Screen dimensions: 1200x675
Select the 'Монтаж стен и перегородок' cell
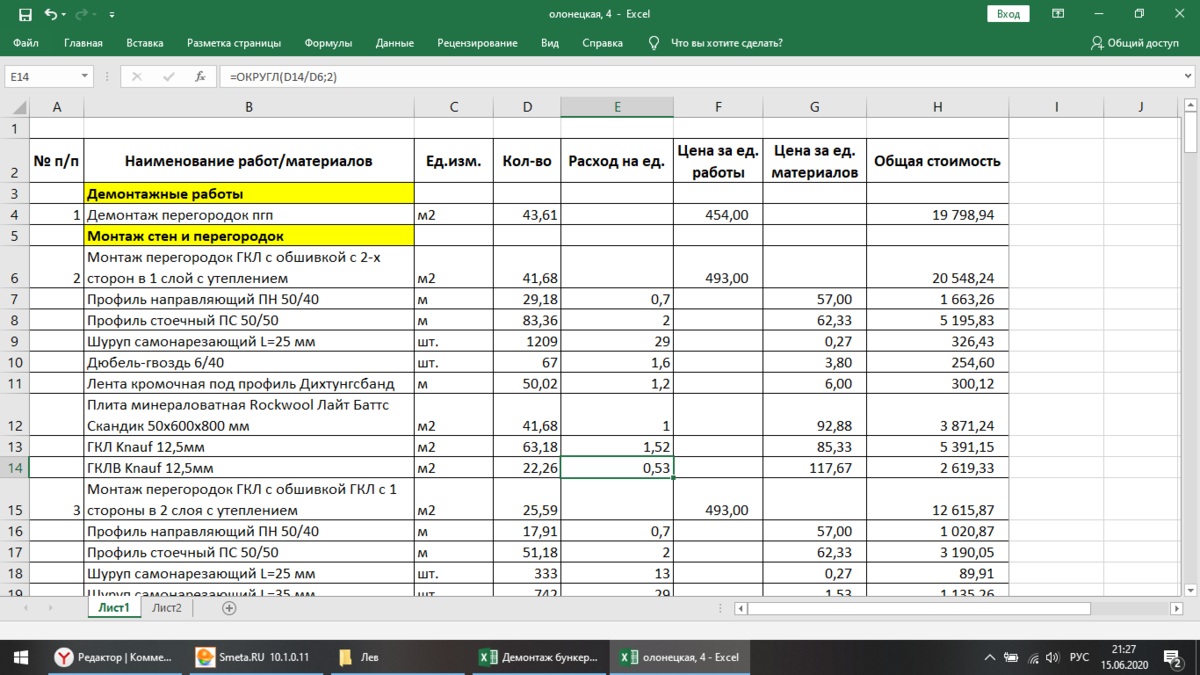click(249, 236)
